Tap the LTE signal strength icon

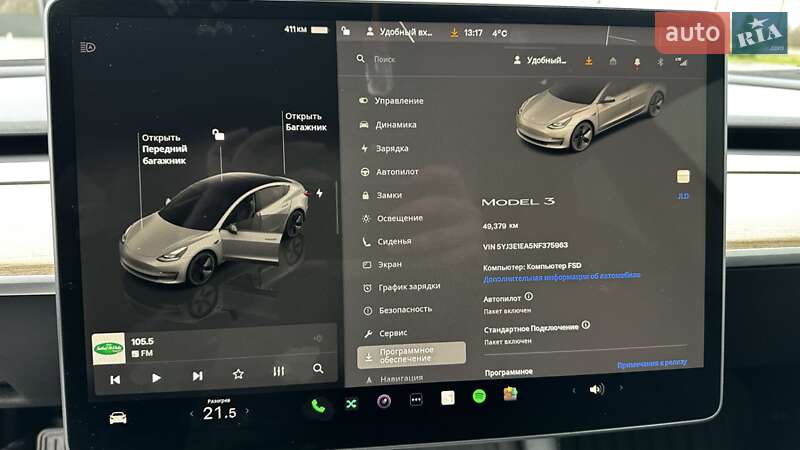[x=681, y=62]
